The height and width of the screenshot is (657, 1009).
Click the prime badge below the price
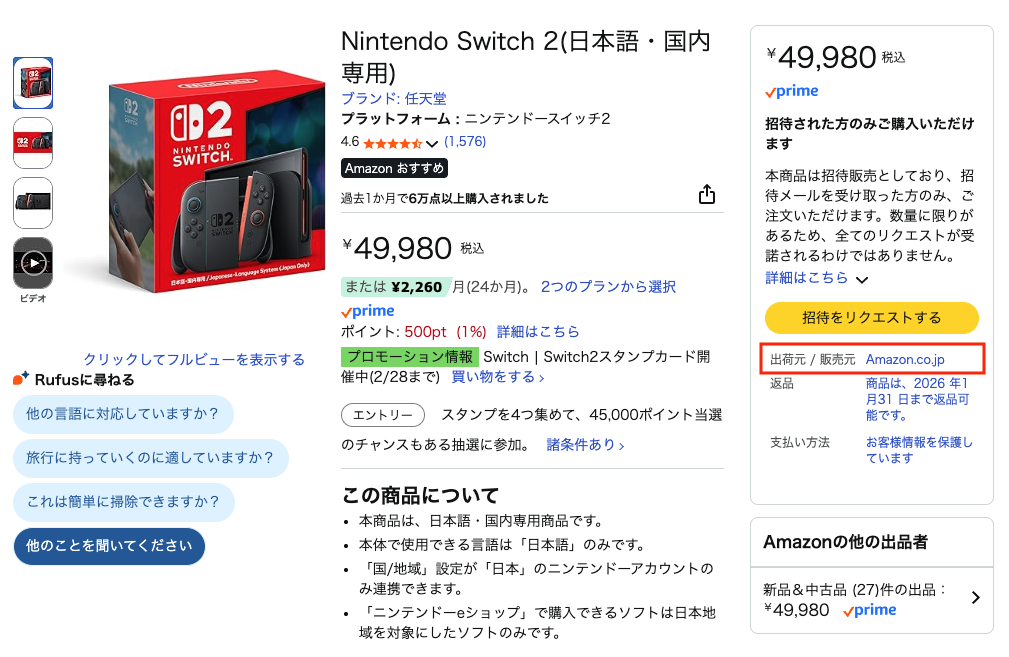coord(367,311)
